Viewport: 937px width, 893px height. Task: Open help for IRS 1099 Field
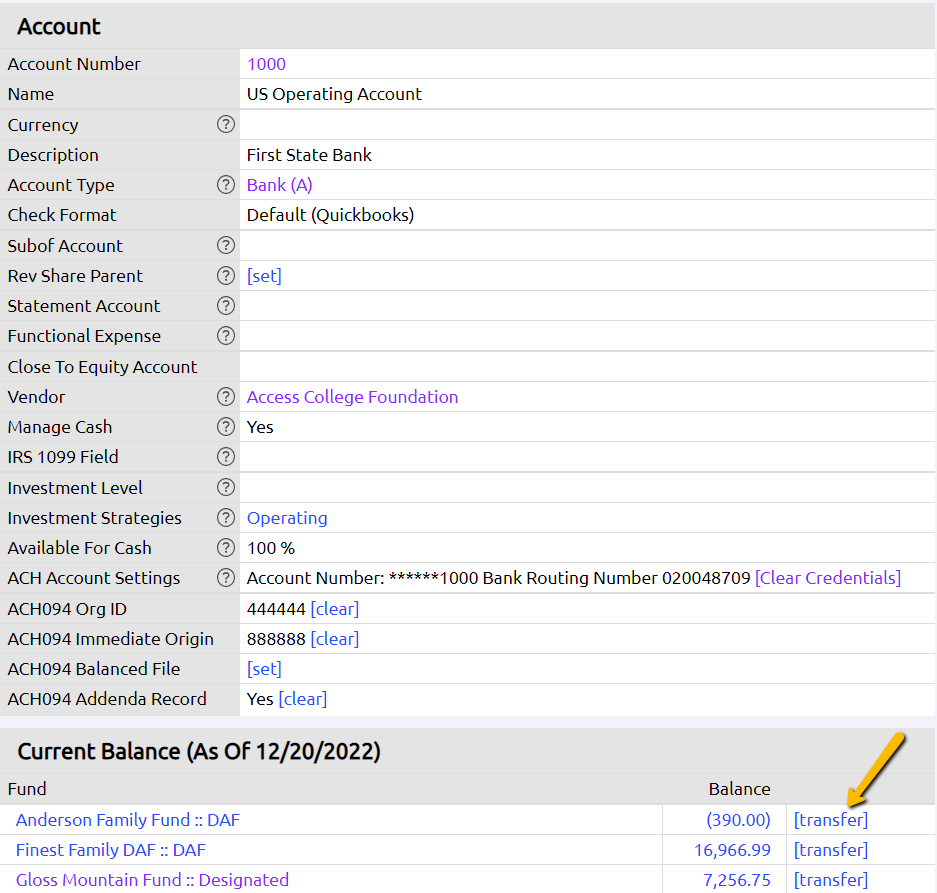[226, 457]
